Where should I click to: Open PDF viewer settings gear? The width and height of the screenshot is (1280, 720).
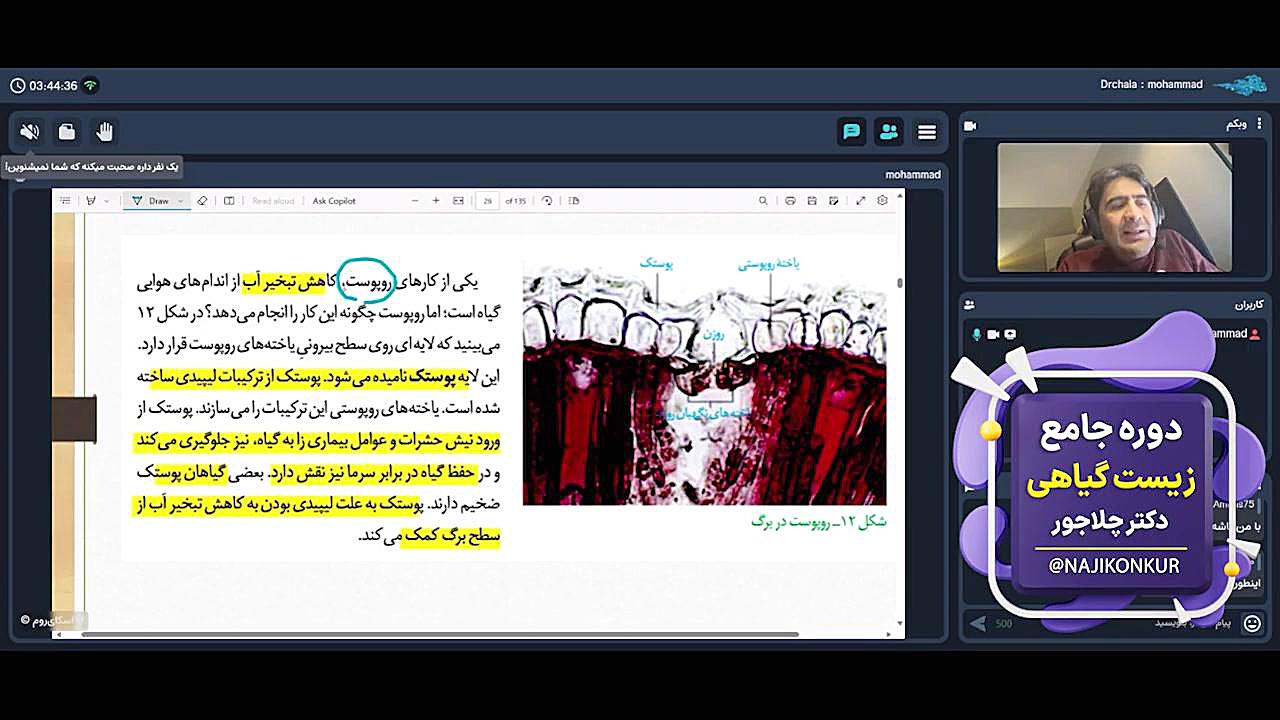(882, 201)
